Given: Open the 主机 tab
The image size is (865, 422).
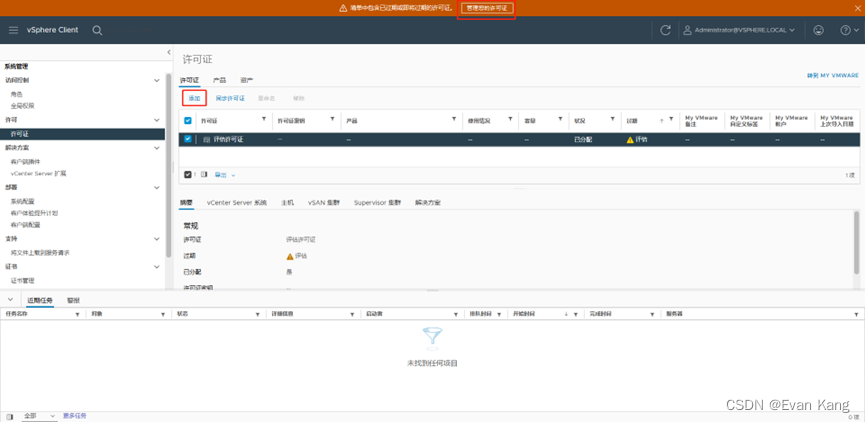Looking at the screenshot, I should (287, 202).
